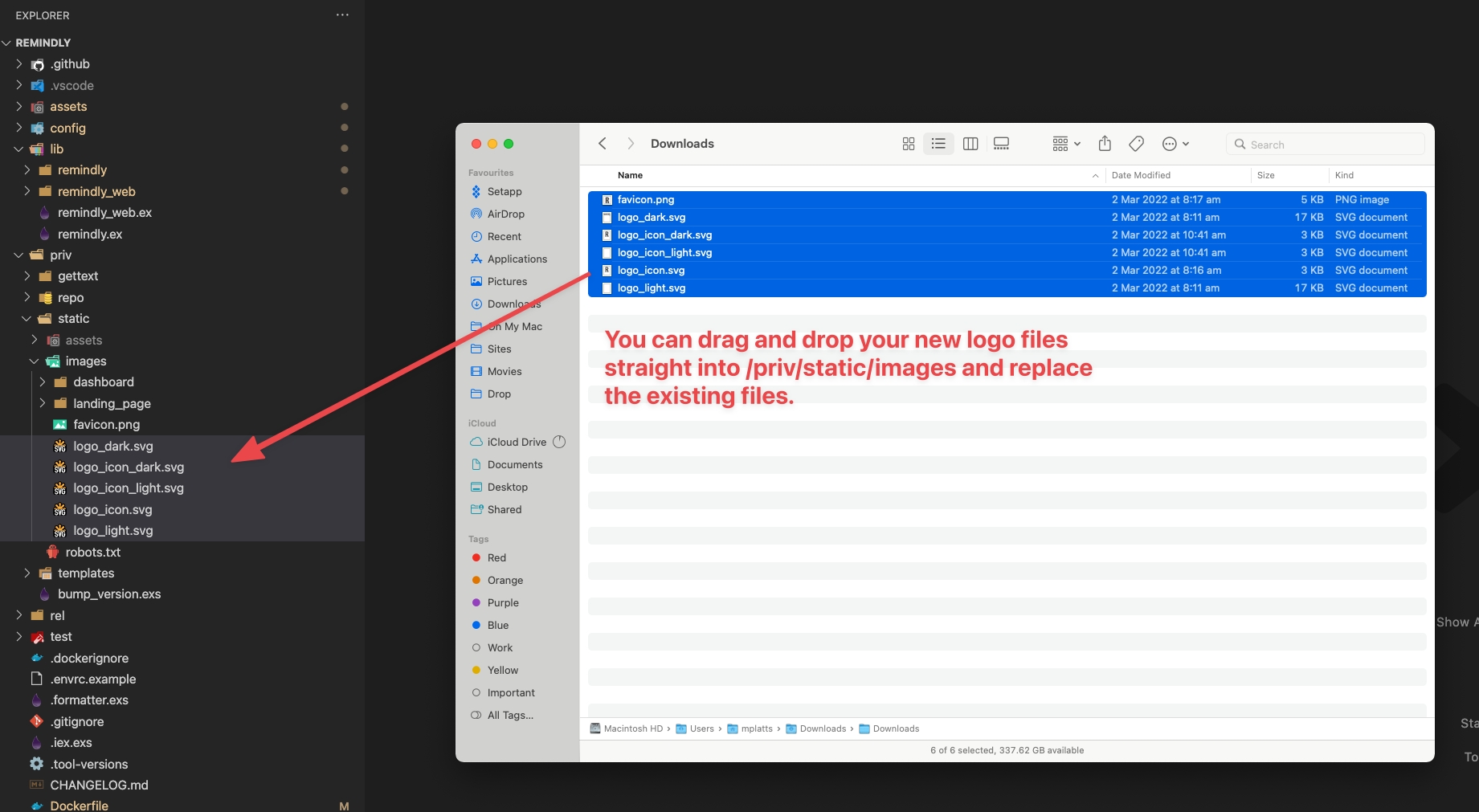
Task: Select the Red tag in sidebar
Action: pyautogui.click(x=496, y=558)
